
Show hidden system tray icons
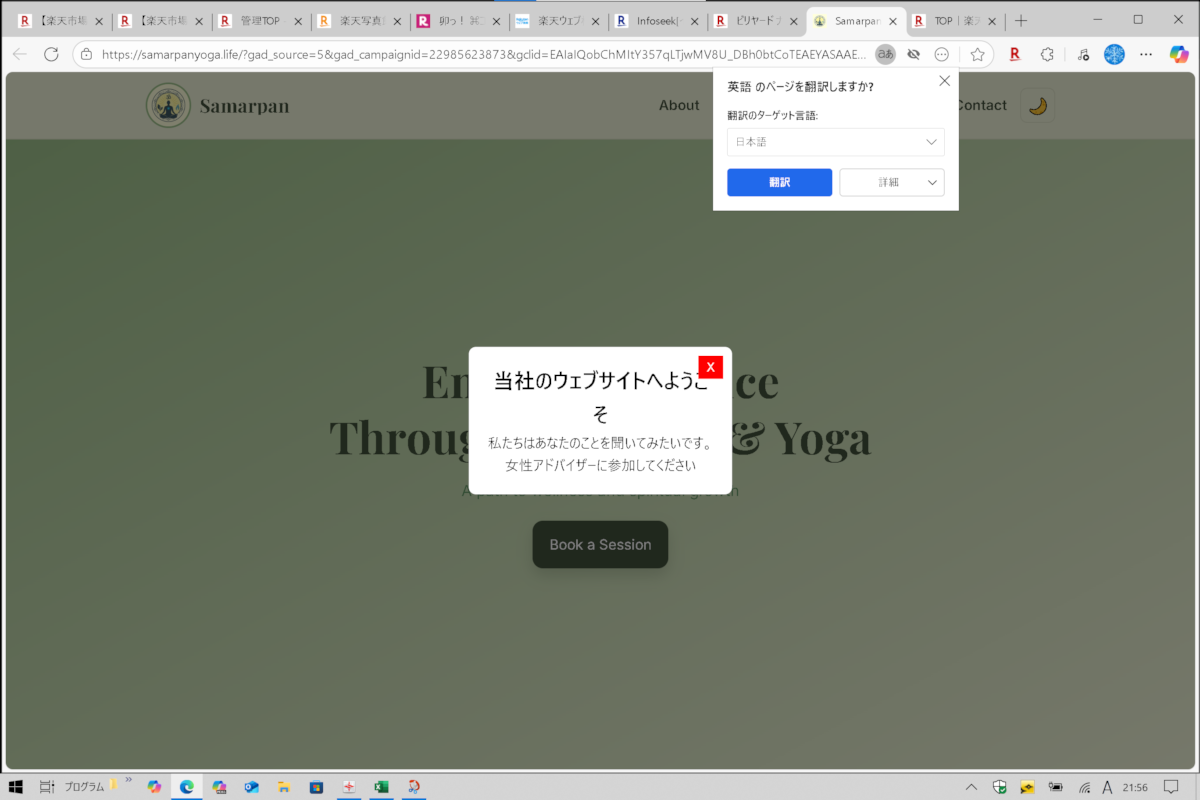pyautogui.click(x=971, y=786)
